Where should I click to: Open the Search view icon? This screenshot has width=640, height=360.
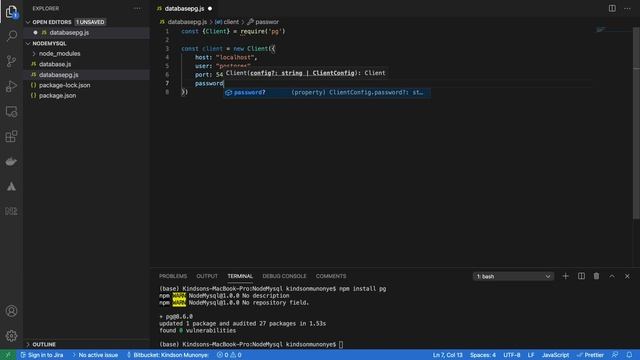(x=11, y=36)
